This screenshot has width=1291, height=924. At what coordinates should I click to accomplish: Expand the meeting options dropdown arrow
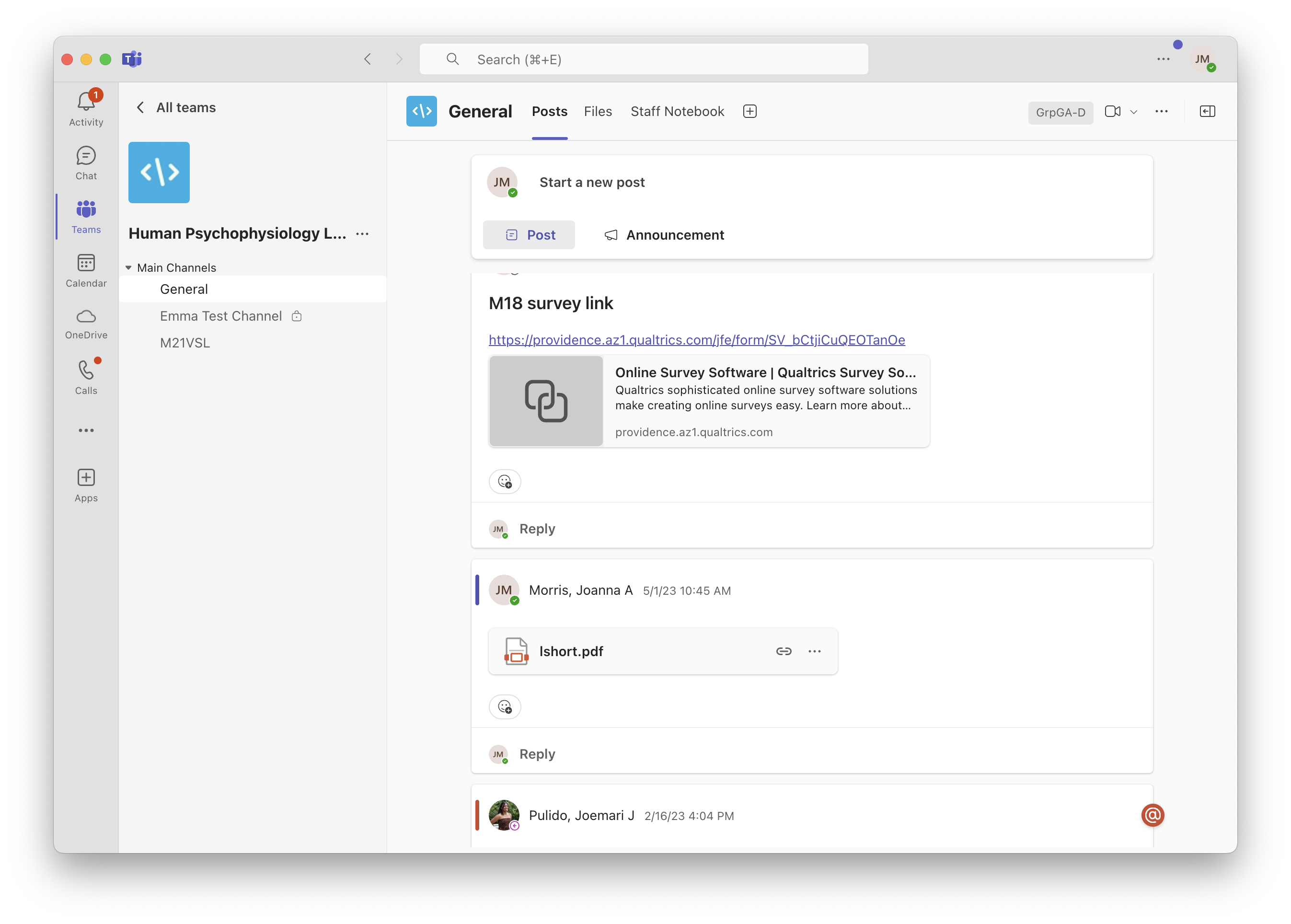1133,112
